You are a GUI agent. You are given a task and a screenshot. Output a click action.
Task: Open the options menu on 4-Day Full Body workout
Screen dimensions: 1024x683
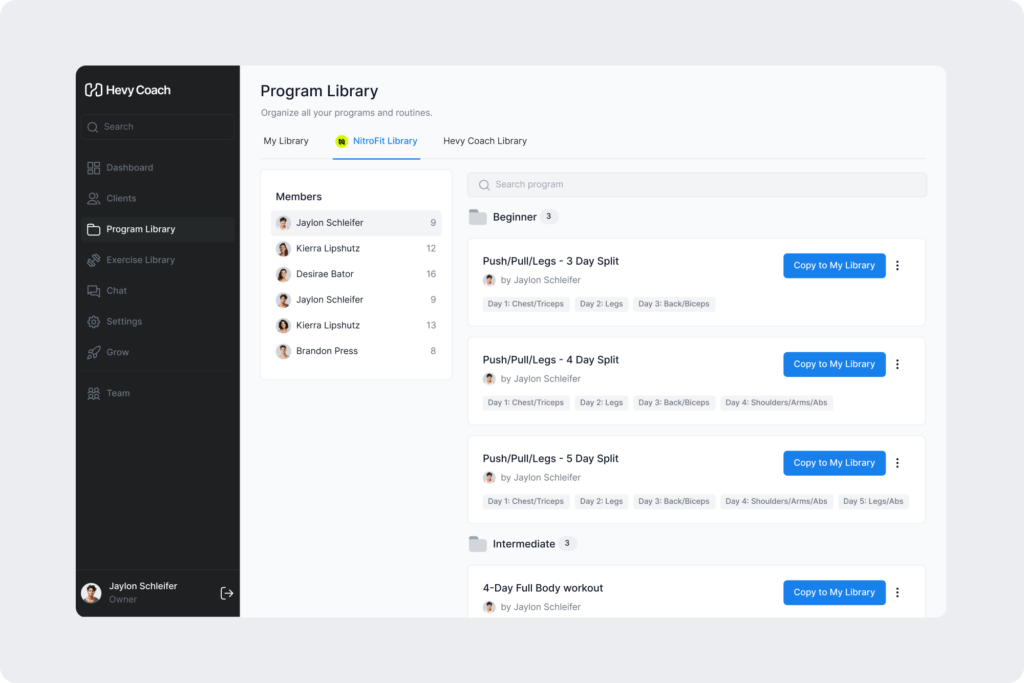click(x=897, y=592)
